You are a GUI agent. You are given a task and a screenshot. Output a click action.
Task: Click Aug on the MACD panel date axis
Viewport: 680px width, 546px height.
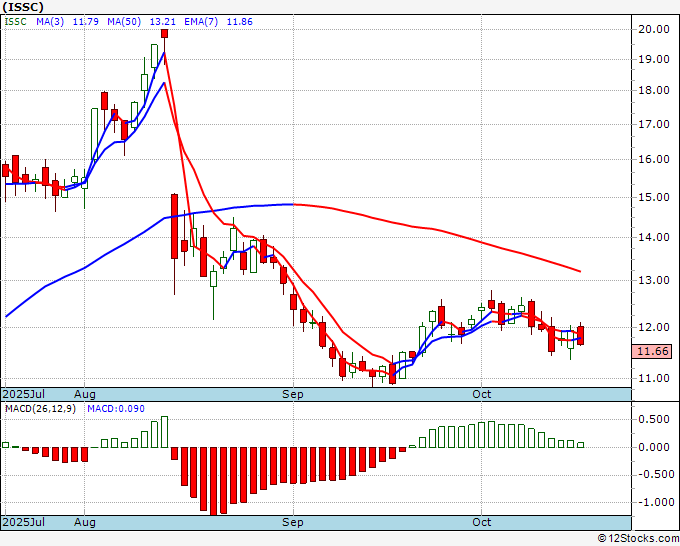pyautogui.click(x=85, y=522)
